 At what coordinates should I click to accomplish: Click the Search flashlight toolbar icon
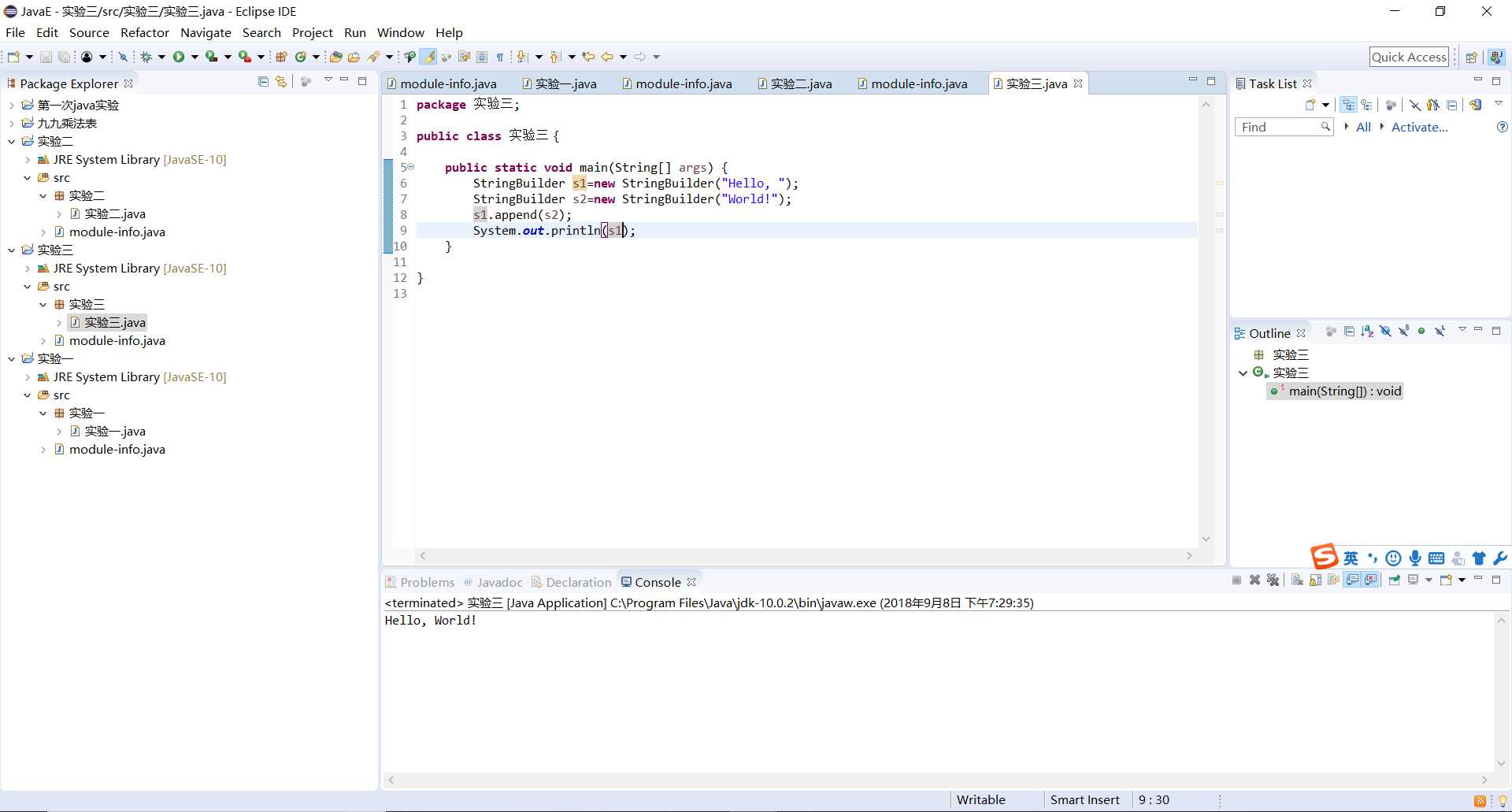coord(374,57)
